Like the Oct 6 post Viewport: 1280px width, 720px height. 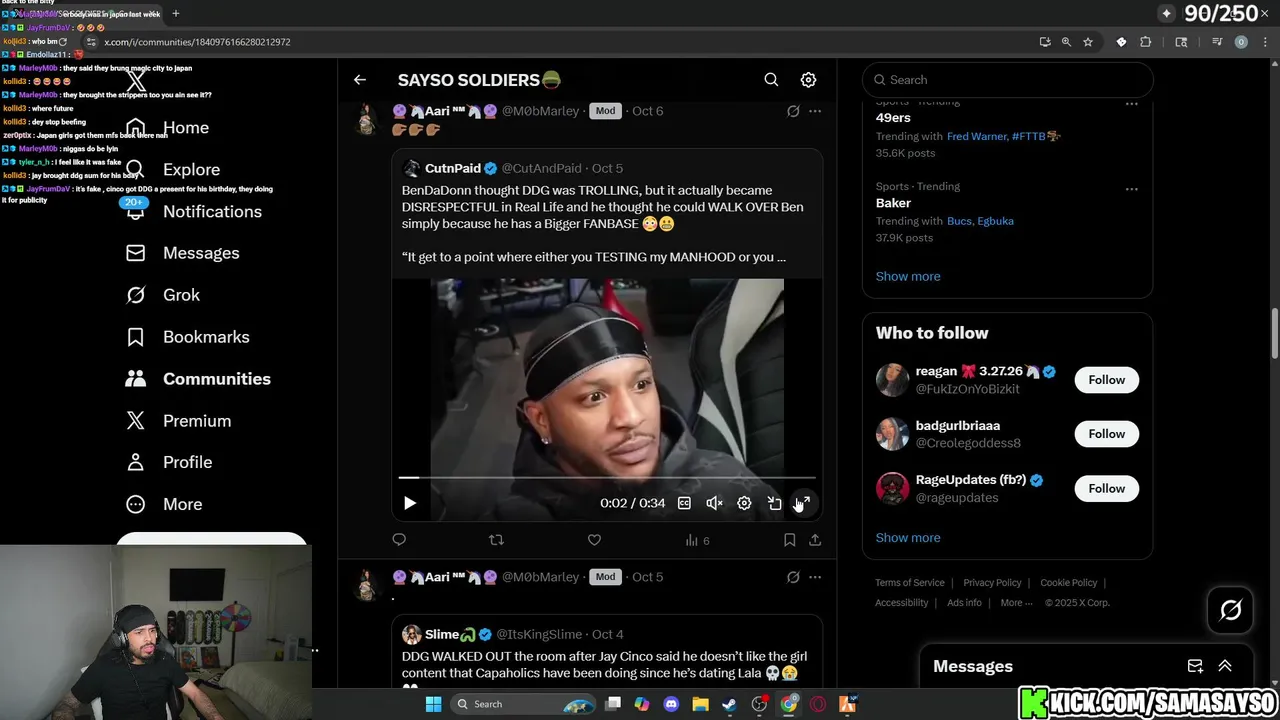pos(594,540)
